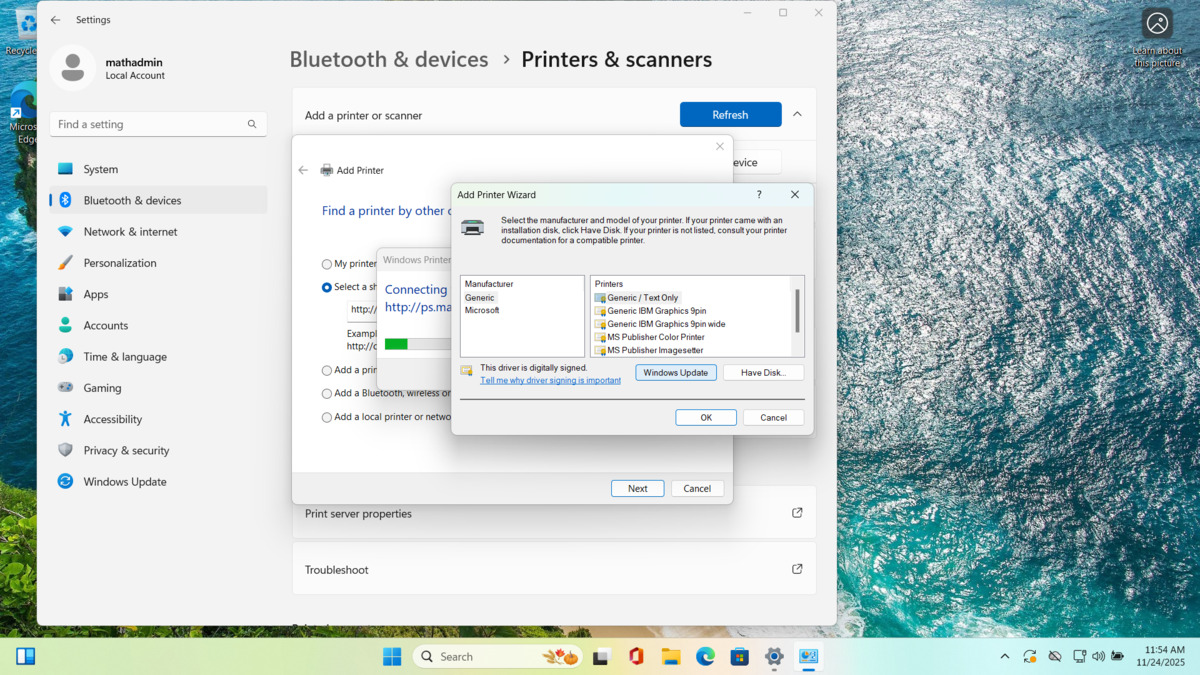Viewport: 1200px width, 675px height.
Task: Select Printers & scanners breadcrumb
Action: (616, 59)
